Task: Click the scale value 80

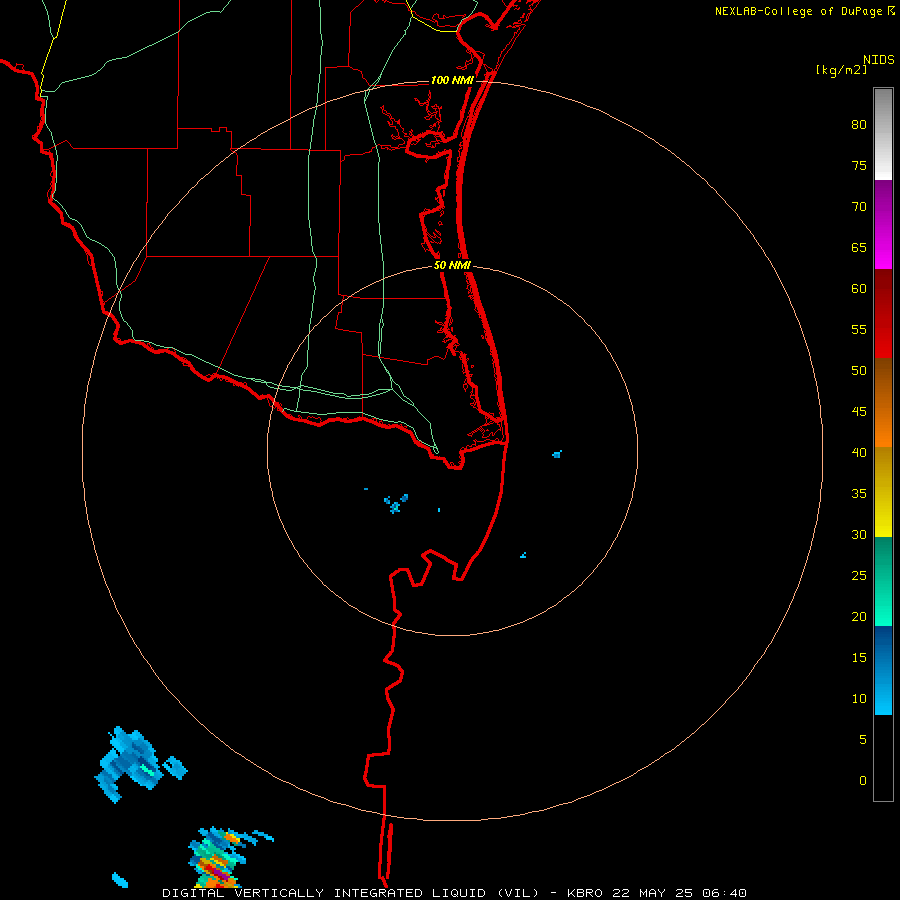Action: [x=859, y=125]
